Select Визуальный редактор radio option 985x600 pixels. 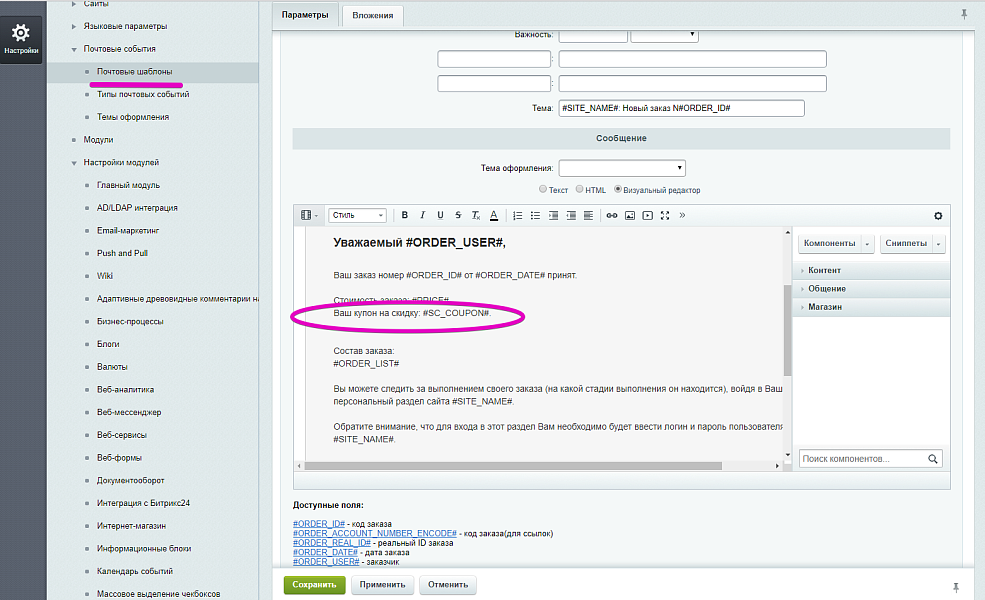(619, 189)
